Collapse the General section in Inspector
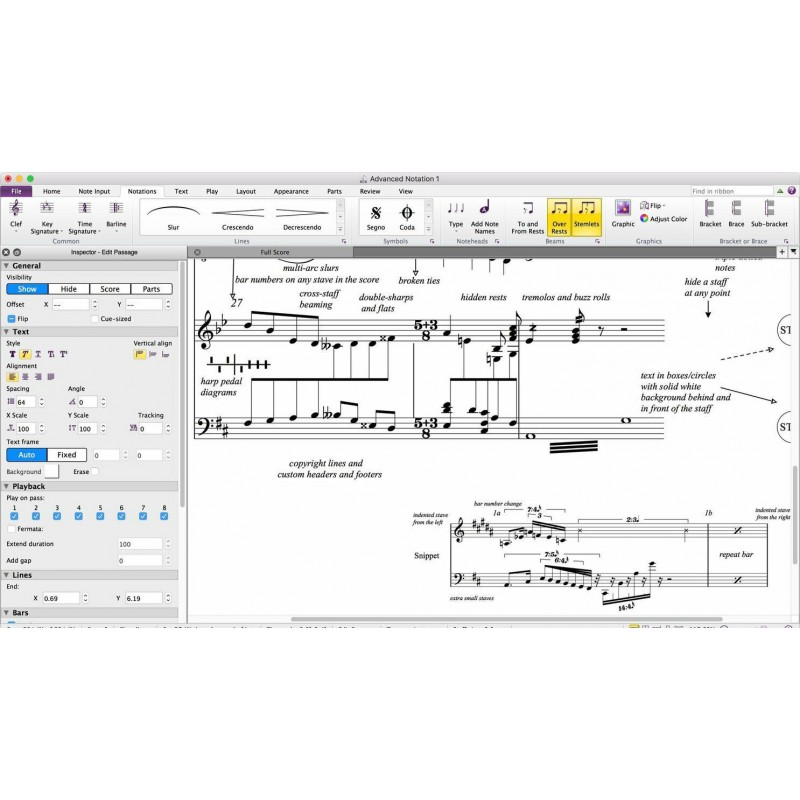This screenshot has width=800, height=800. click(x=8, y=264)
